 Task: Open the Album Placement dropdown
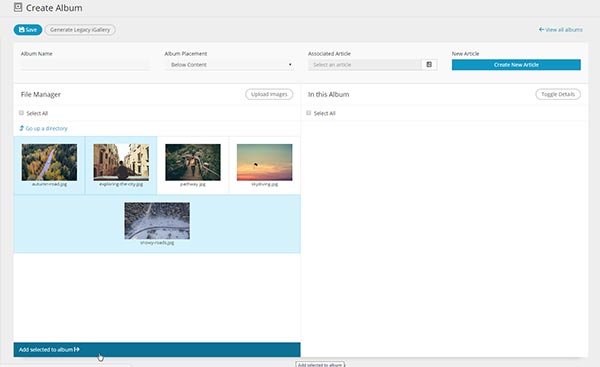click(229, 65)
